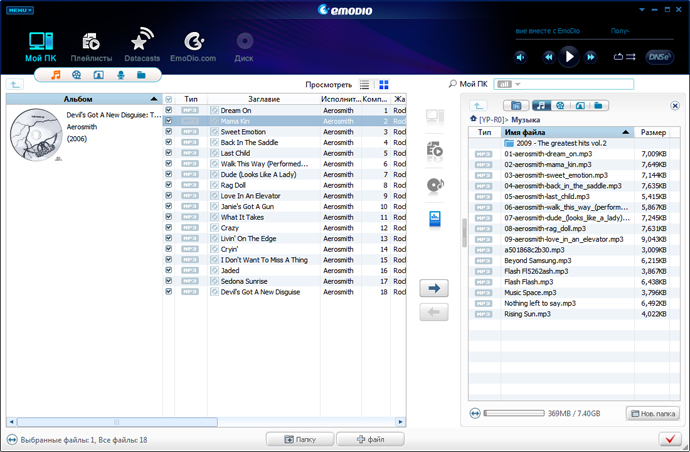
Task: Uncheck the Jaded track checkbox
Action: point(169,270)
